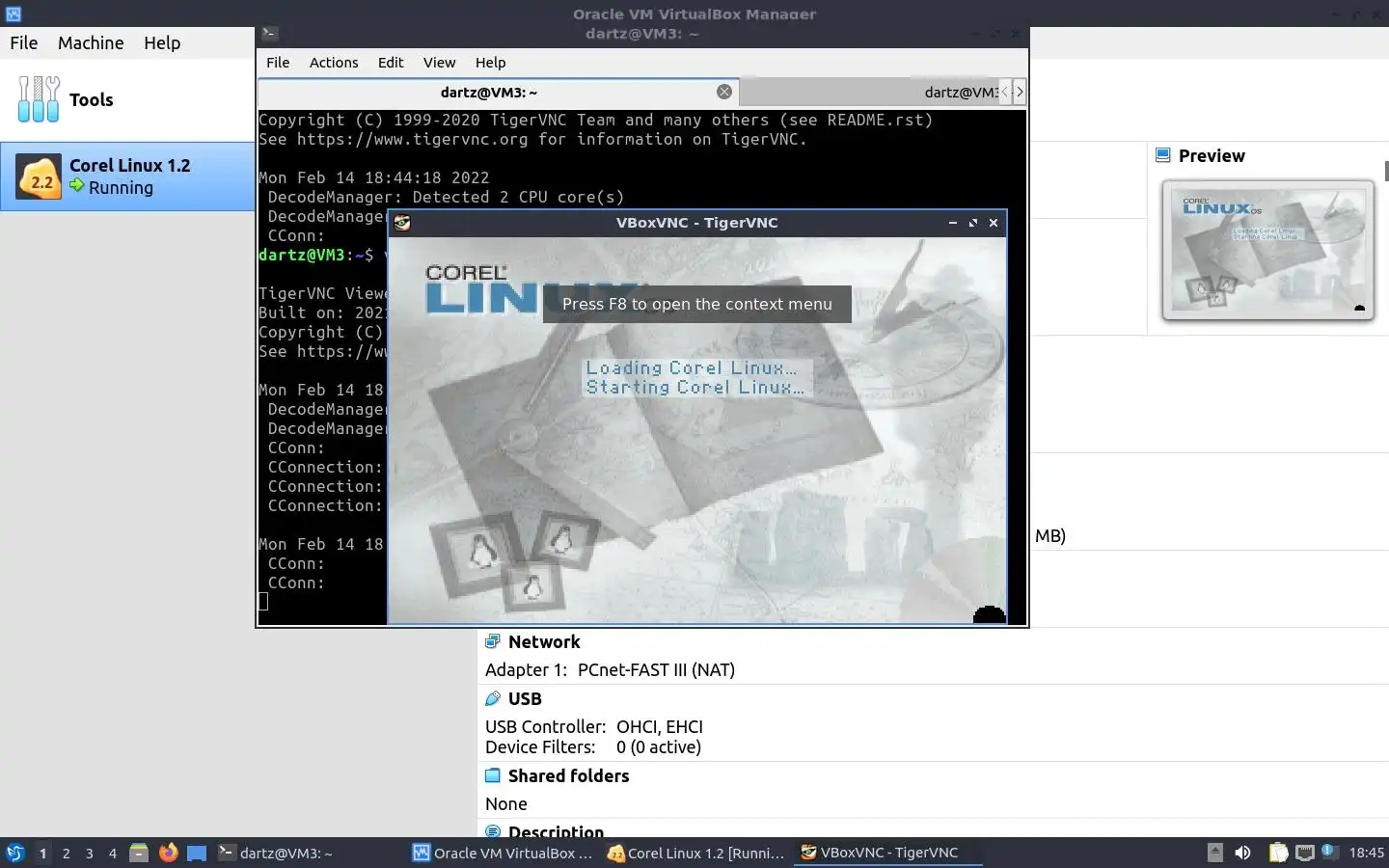Open the volume control tray icon
The height and width of the screenshot is (868, 1389).
(x=1243, y=853)
